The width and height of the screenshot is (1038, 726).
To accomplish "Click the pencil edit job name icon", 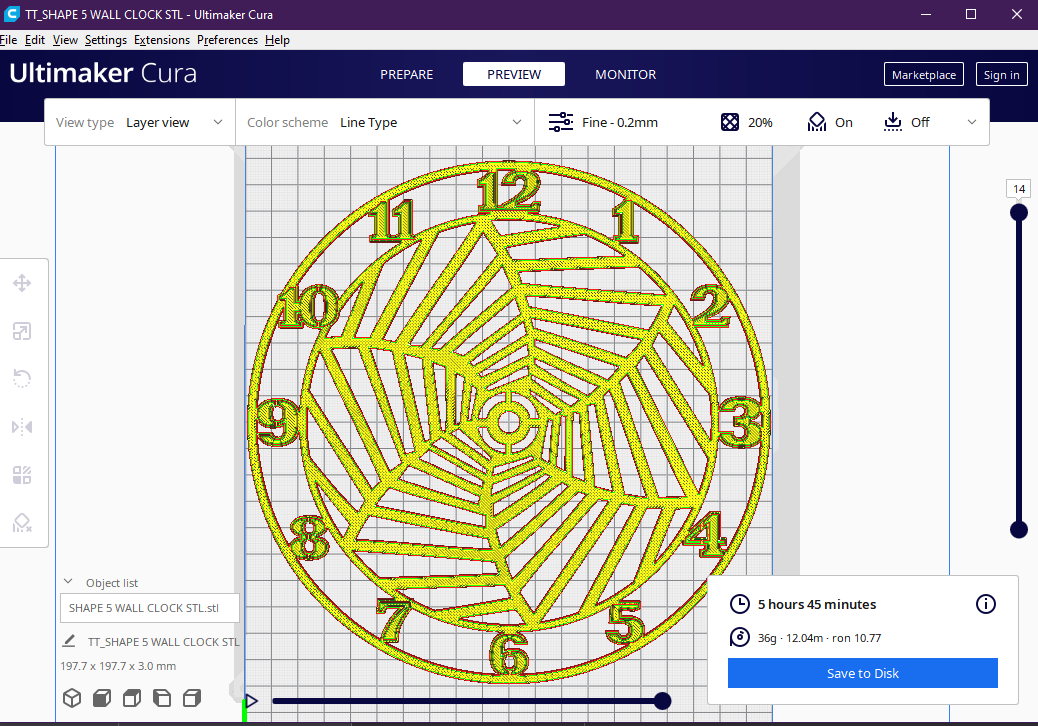I will point(68,641).
